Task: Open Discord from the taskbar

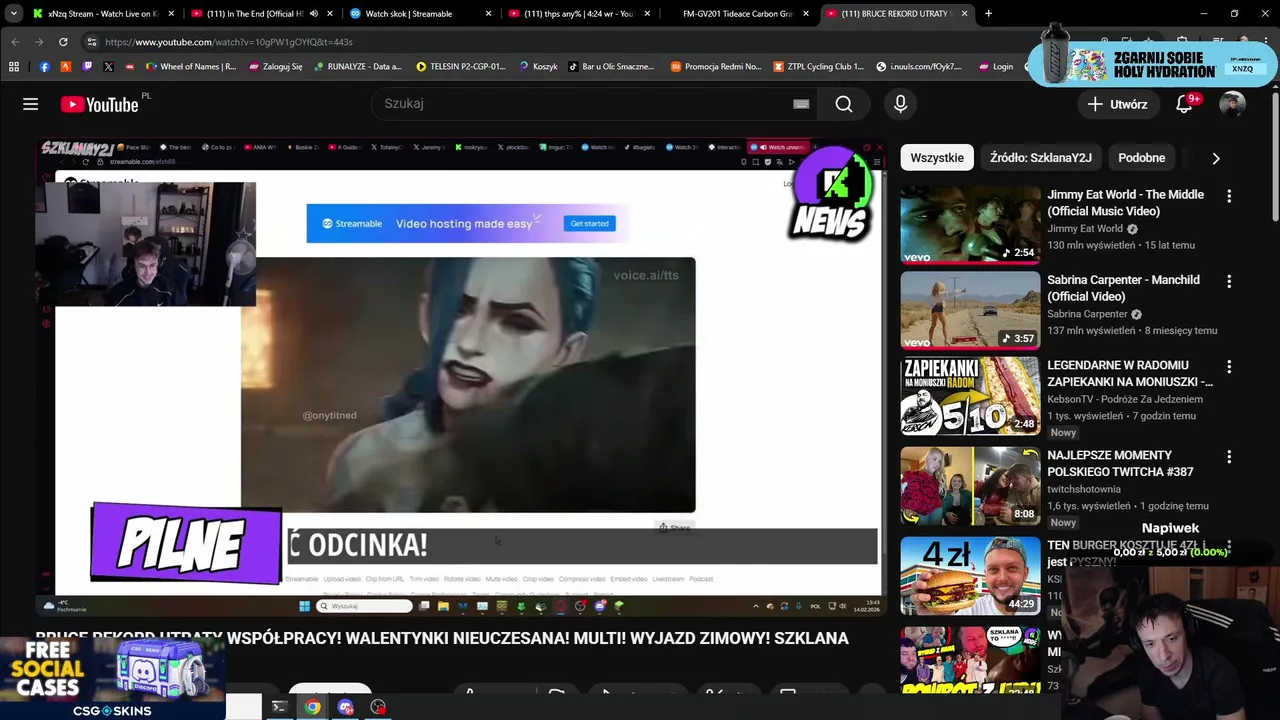Action: (346, 707)
